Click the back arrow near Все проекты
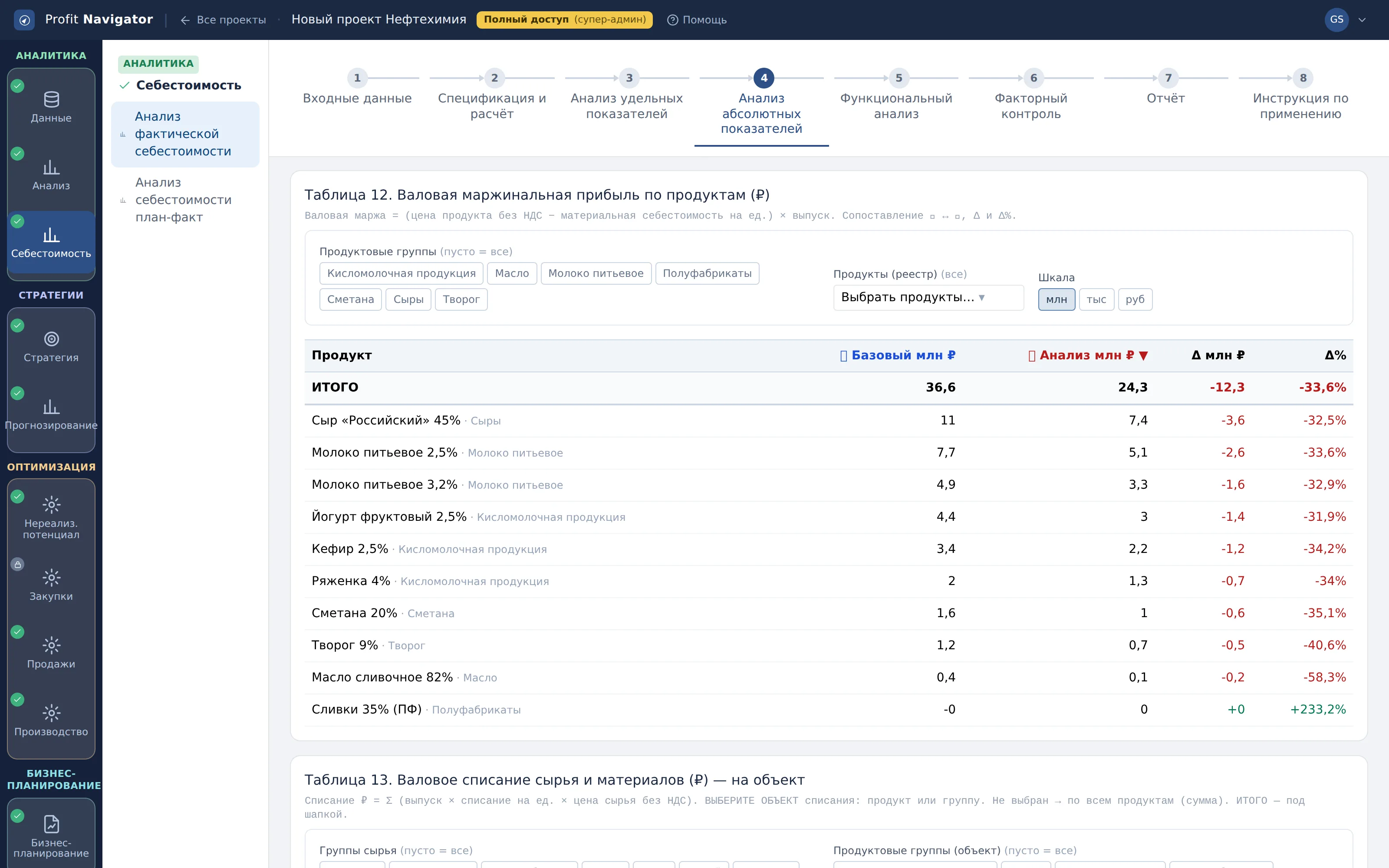This screenshot has width=1389, height=868. click(185, 20)
